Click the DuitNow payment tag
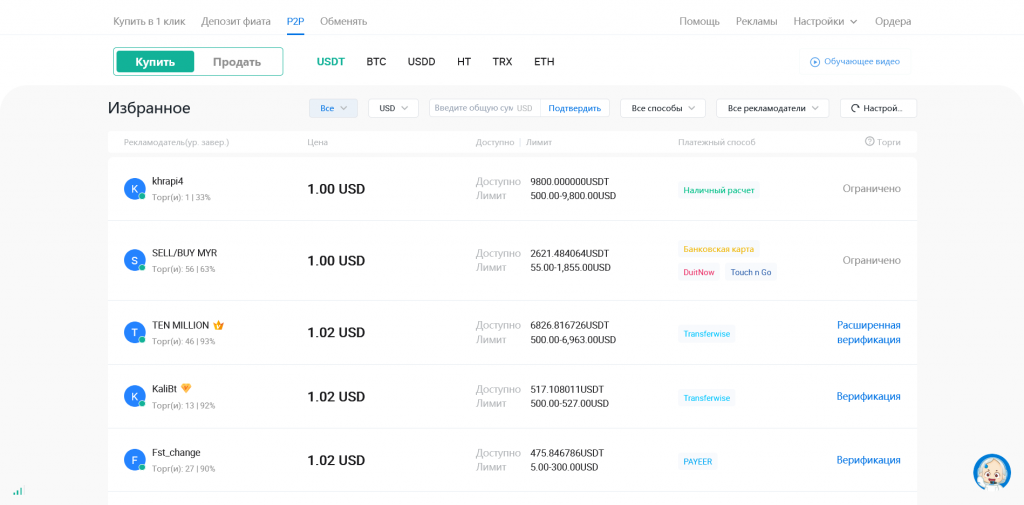This screenshot has height=505, width=1024. (x=699, y=272)
